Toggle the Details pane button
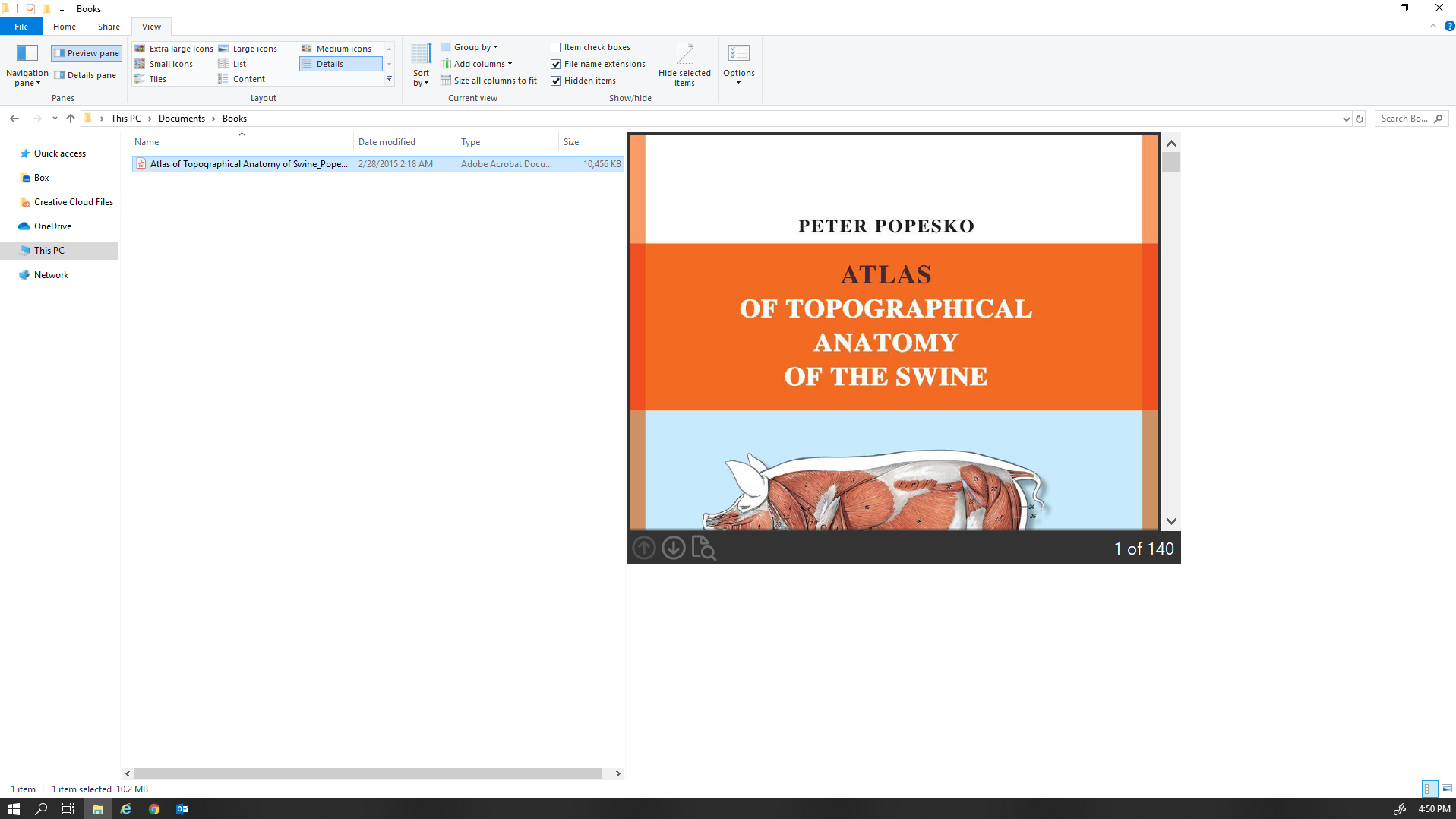Image resolution: width=1456 pixels, height=819 pixels. 85,75
